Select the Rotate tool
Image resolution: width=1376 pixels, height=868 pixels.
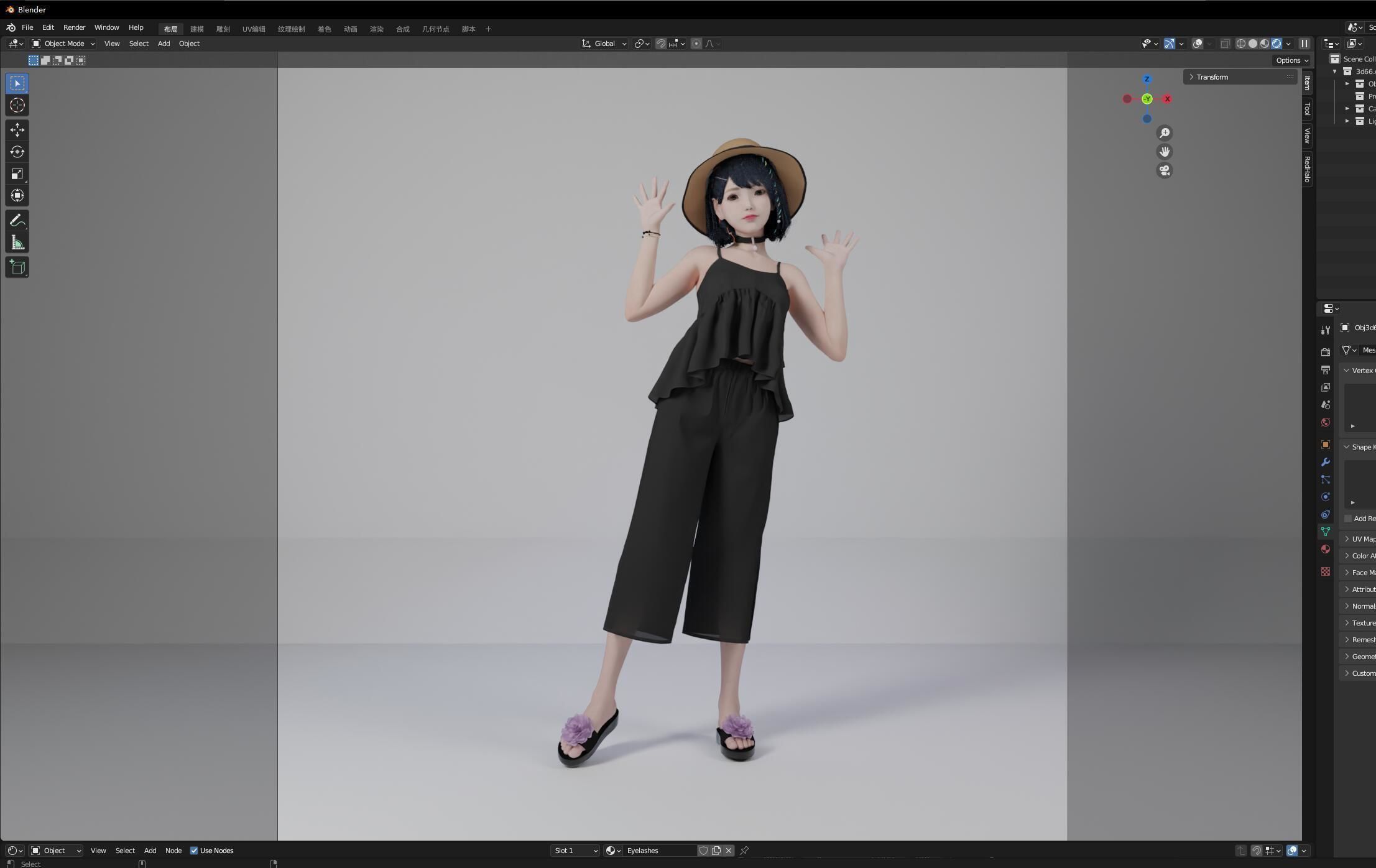point(17,152)
